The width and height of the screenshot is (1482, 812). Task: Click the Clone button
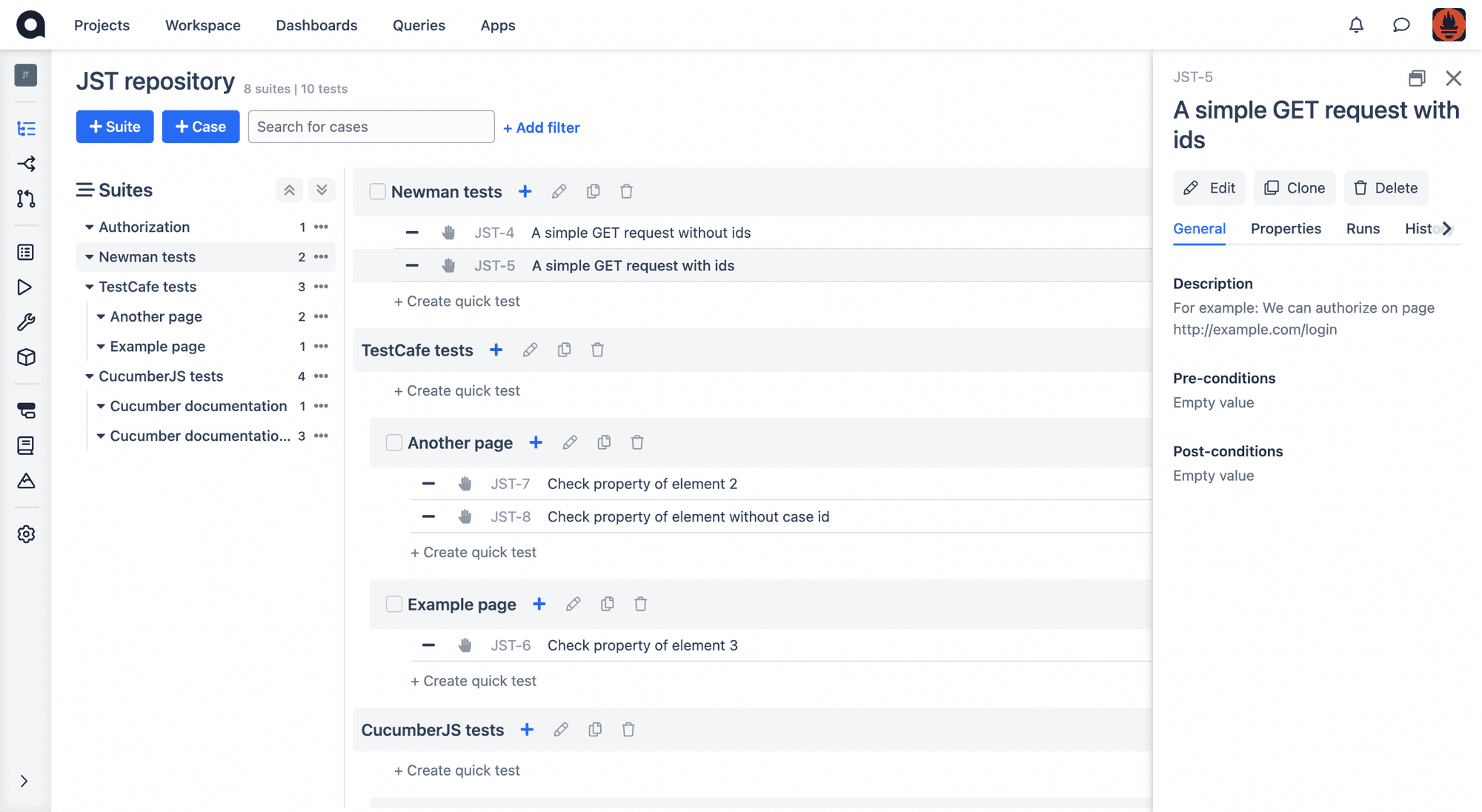click(1295, 188)
